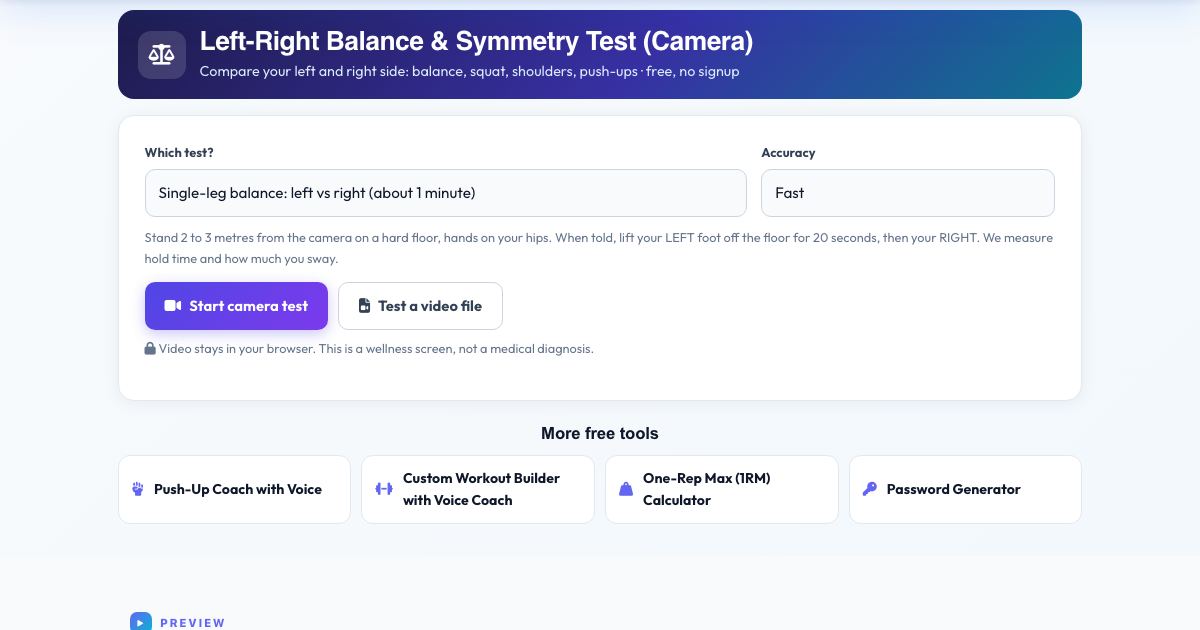Choose Test a video file
The height and width of the screenshot is (630, 1200).
pos(420,306)
